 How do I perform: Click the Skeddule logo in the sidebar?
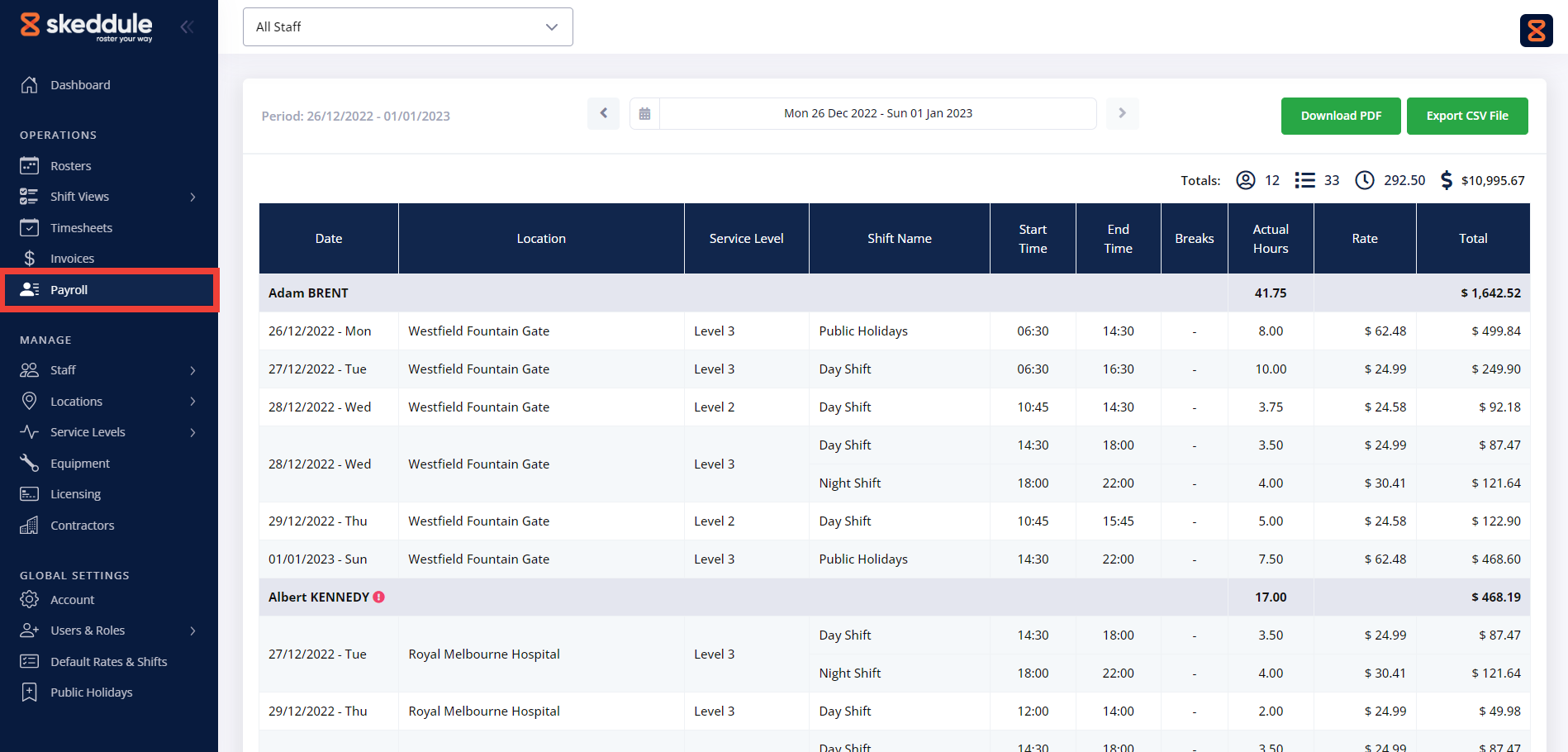[x=87, y=26]
